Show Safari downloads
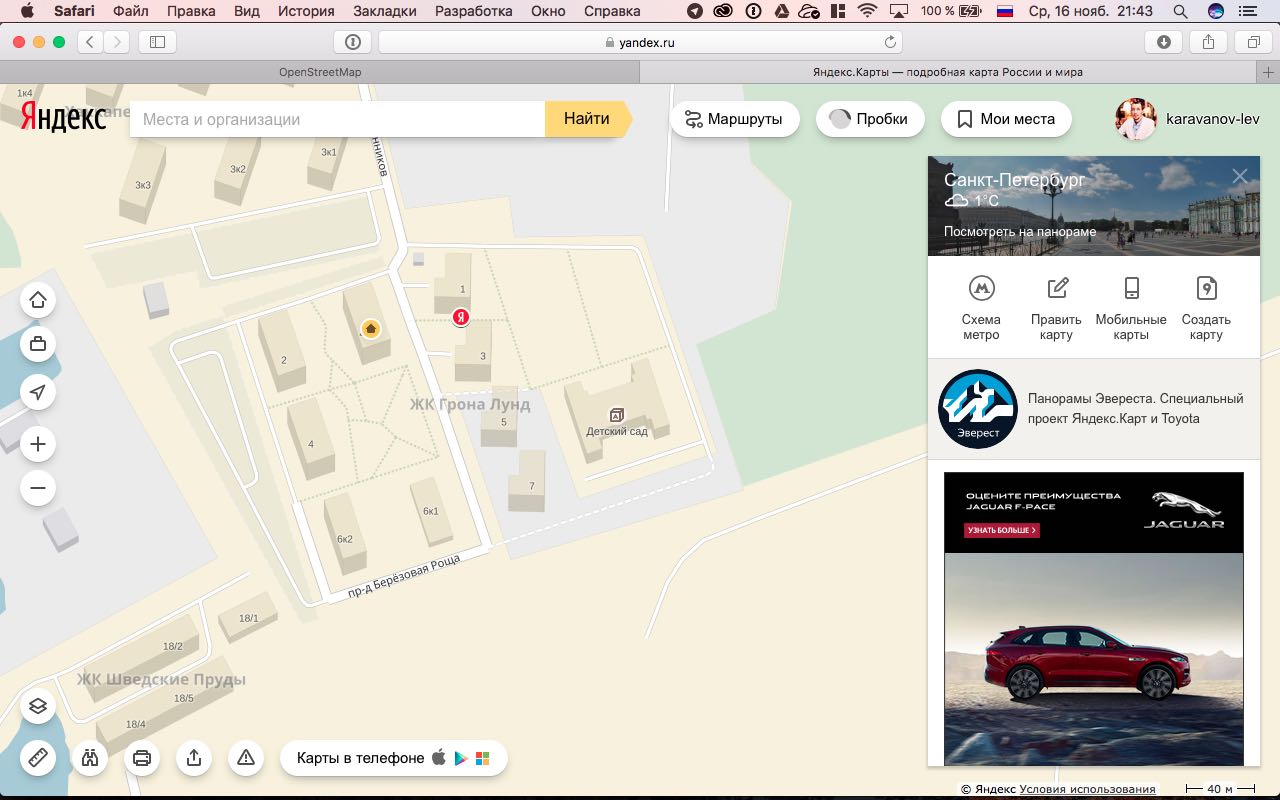Viewport: 1280px width, 800px height. pos(1164,42)
